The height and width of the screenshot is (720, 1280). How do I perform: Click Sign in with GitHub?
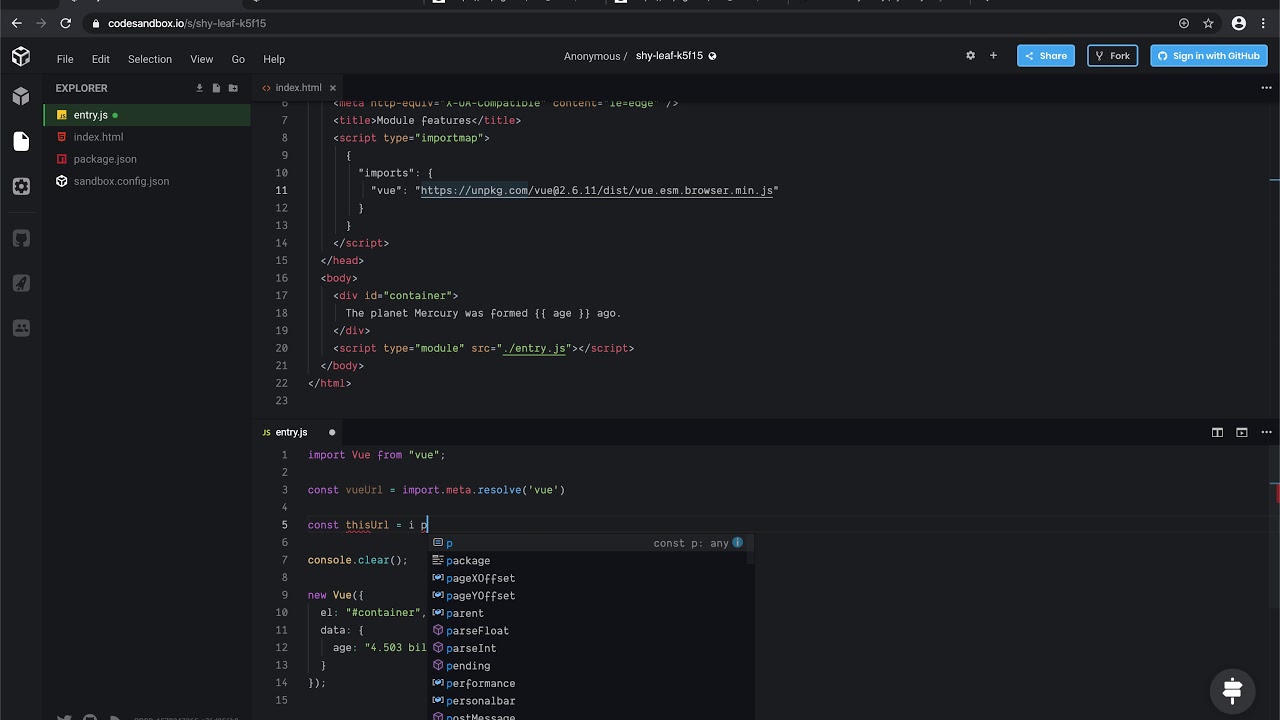(x=1209, y=56)
